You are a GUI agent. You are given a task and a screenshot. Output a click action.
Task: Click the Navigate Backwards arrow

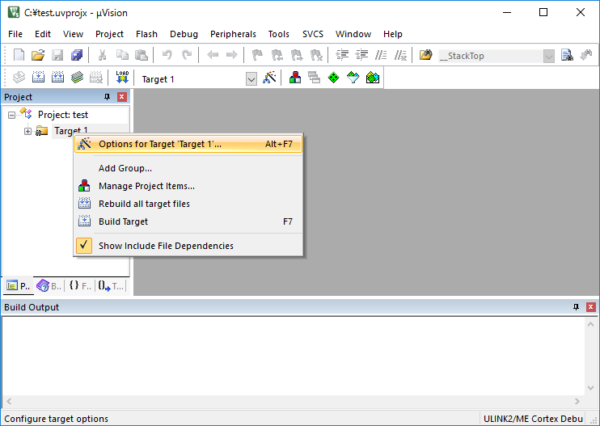212,55
